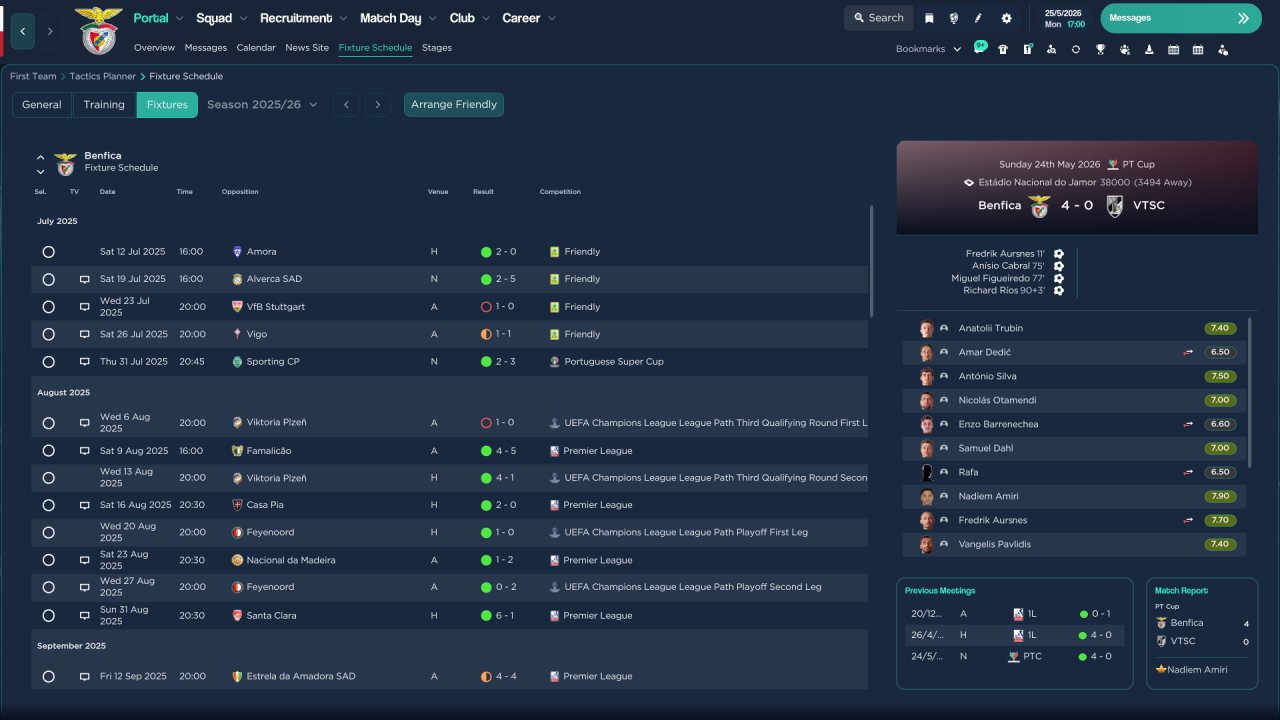
Task: Open the world globe icon in top bar
Action: (x=954, y=18)
